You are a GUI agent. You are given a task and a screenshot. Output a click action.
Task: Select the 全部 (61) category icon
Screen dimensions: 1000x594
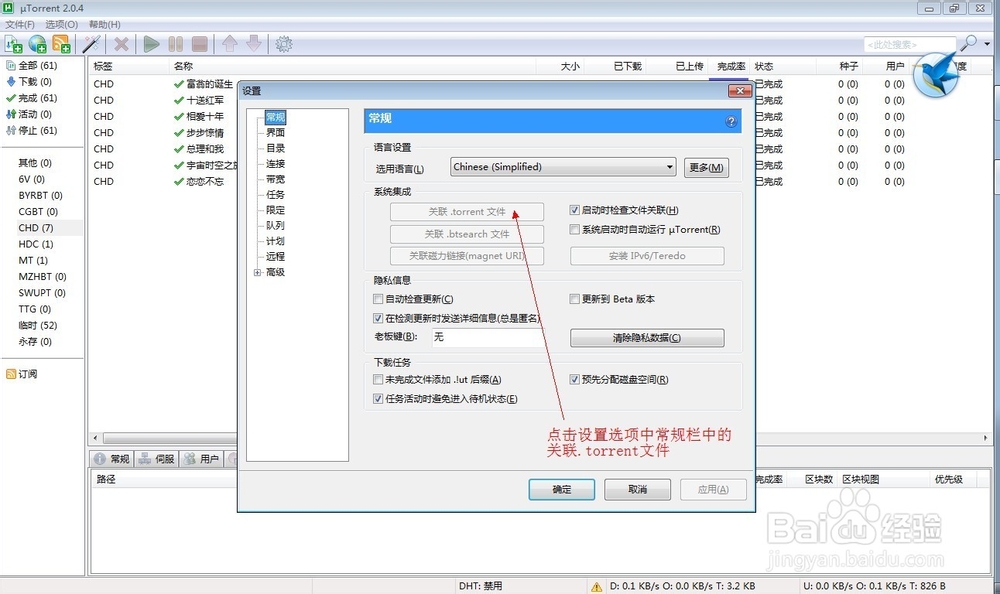pos(11,66)
